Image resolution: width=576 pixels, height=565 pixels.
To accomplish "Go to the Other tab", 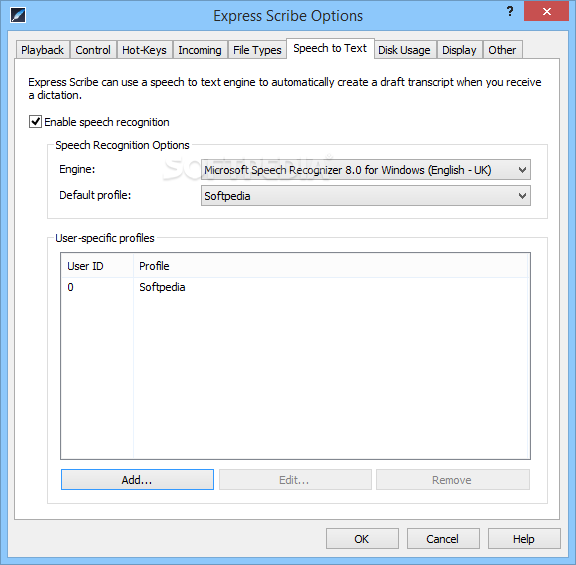I will (x=502, y=50).
